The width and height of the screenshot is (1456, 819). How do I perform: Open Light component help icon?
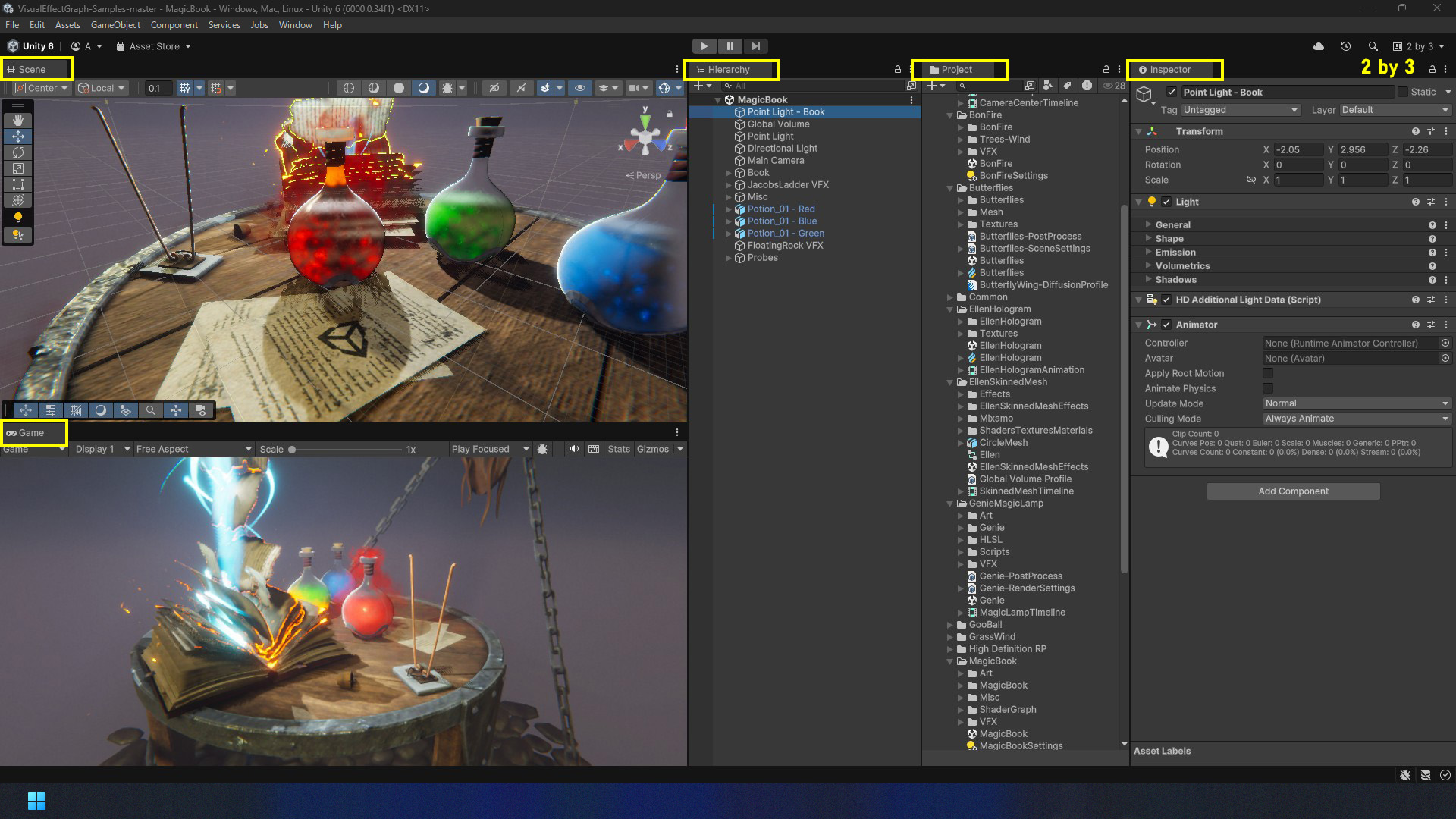pos(1415,202)
